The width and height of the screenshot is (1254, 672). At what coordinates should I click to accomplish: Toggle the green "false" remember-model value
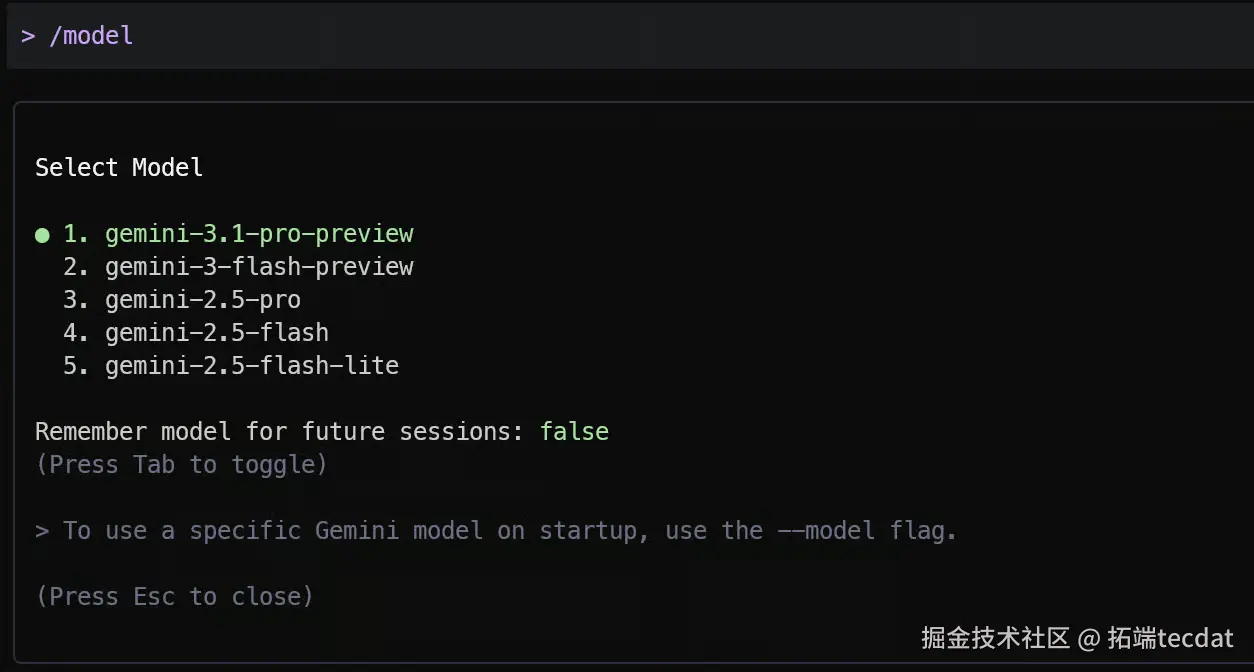[x=574, y=432]
